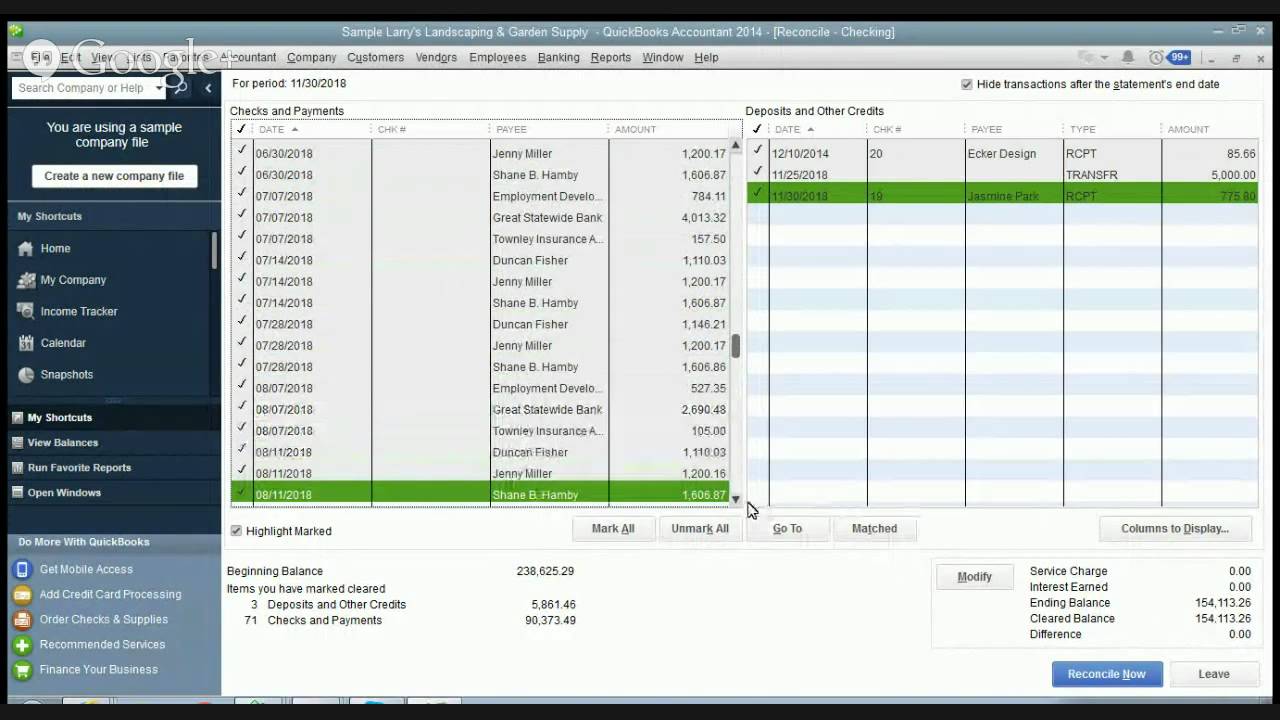1280x720 pixels.
Task: Click the 99+ reminders badge
Action: pos(1179,58)
